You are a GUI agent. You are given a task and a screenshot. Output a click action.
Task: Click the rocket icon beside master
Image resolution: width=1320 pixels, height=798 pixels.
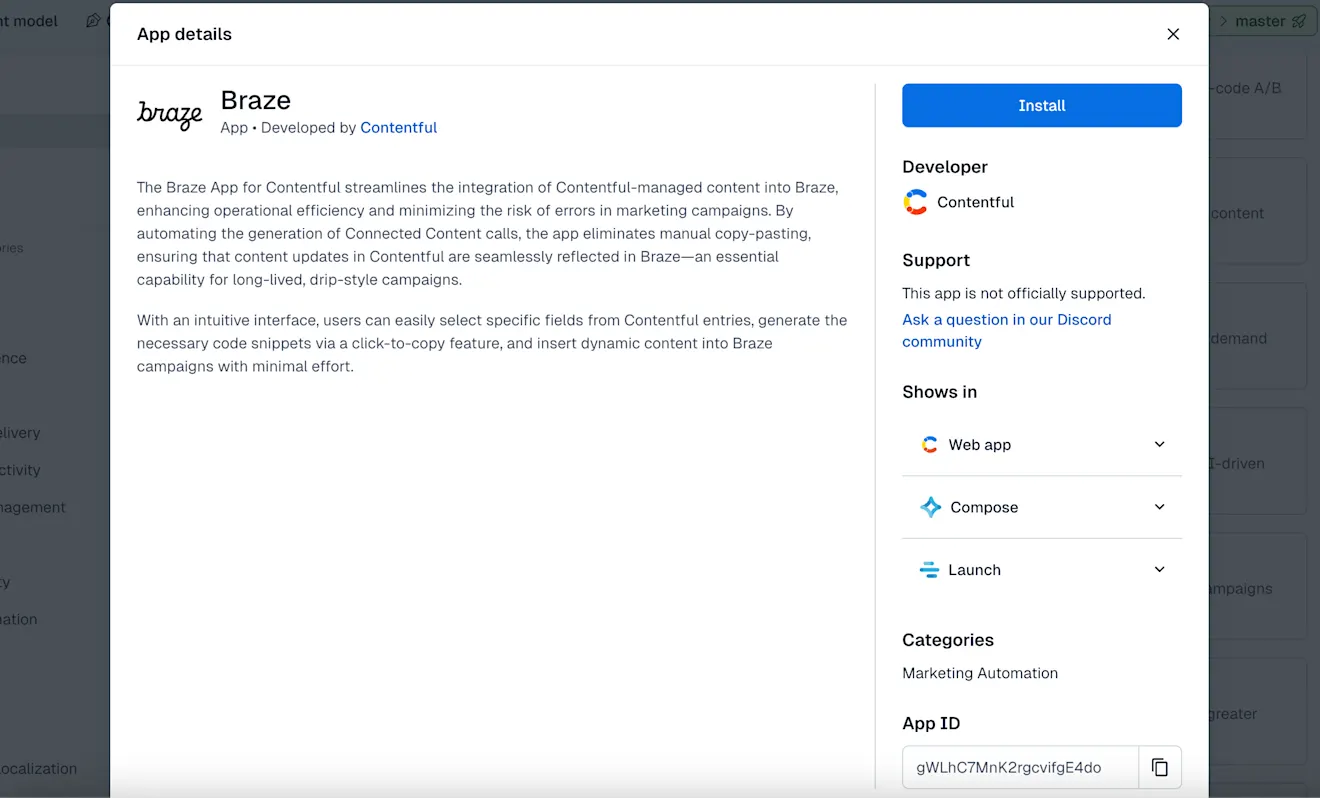point(1299,21)
